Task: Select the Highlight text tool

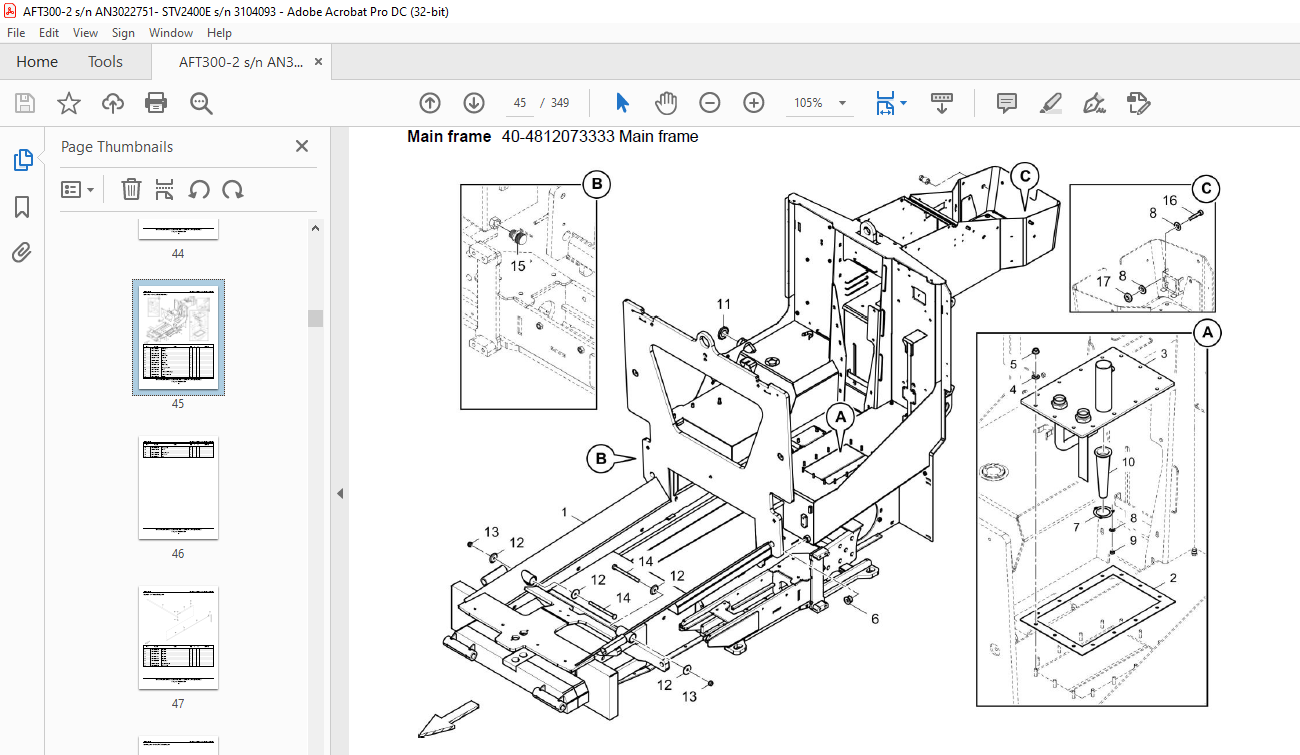Action: click(x=1050, y=103)
